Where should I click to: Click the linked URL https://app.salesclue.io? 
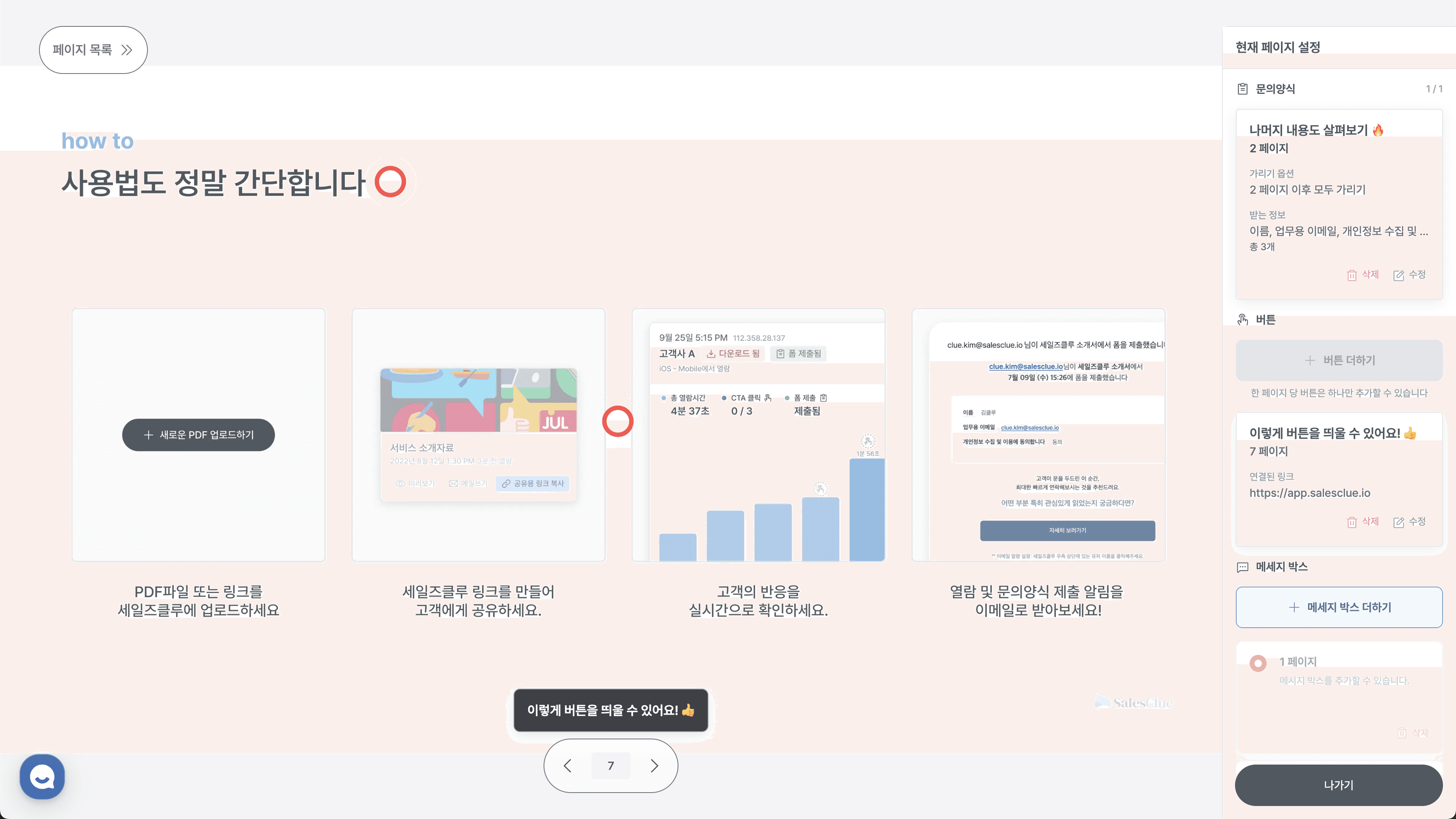1310,493
